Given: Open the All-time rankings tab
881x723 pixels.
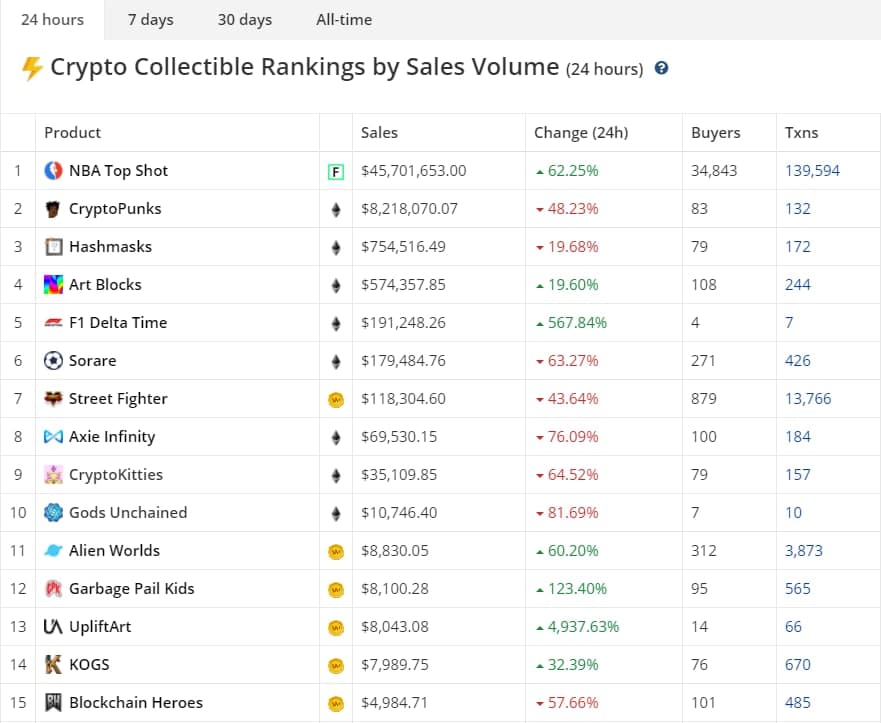Looking at the screenshot, I should coord(343,20).
